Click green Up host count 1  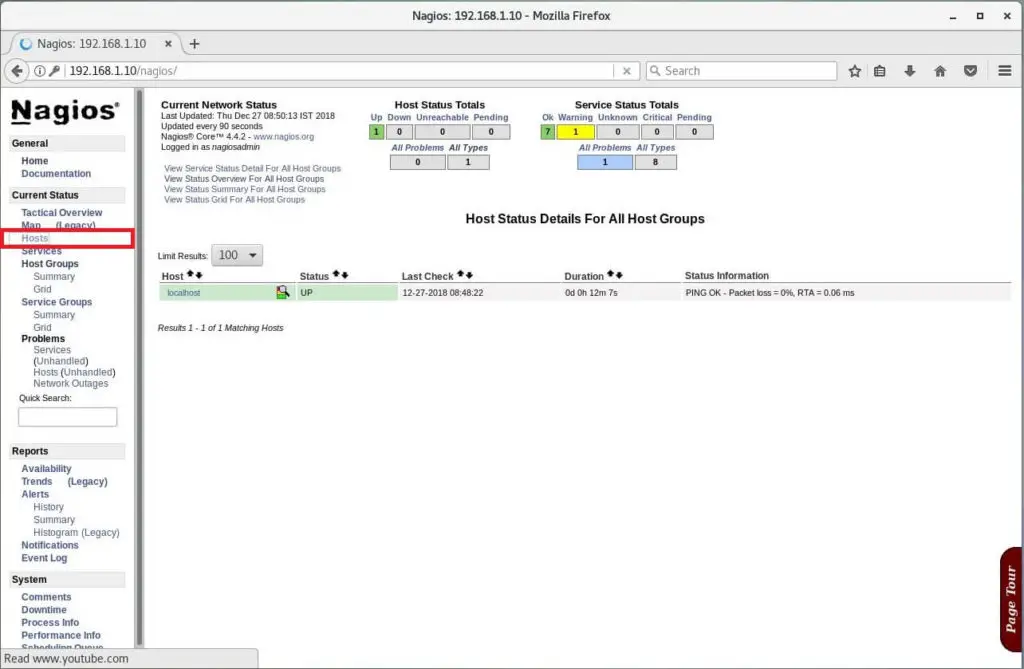pyautogui.click(x=376, y=132)
